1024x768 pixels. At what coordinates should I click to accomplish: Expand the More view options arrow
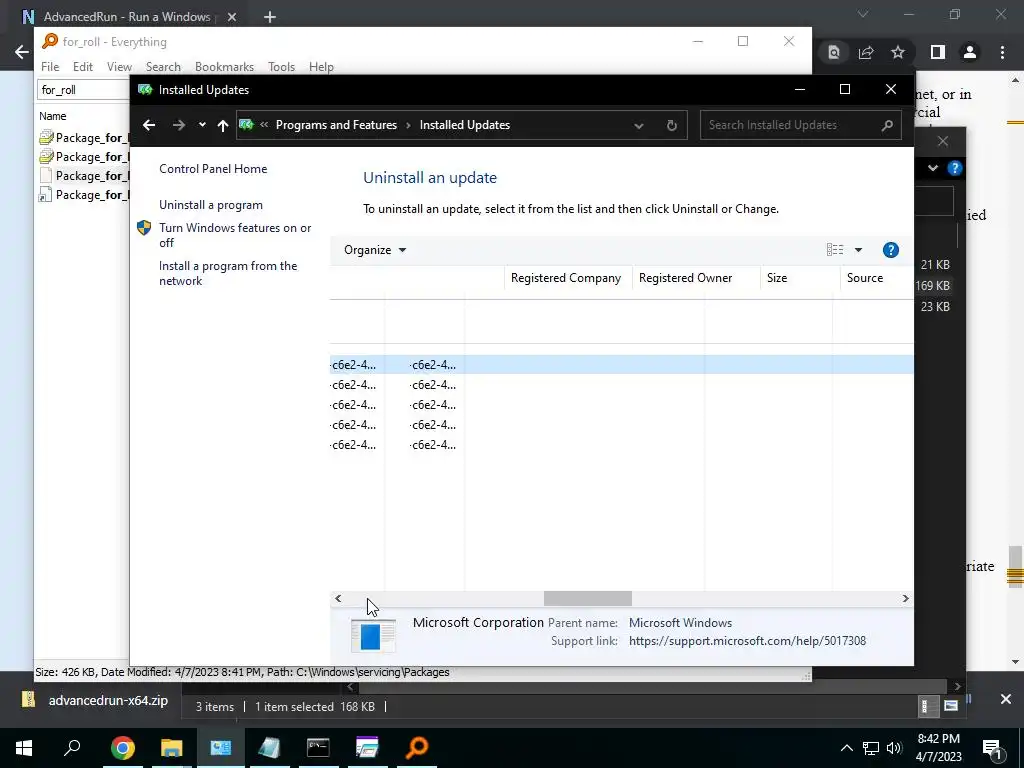pyautogui.click(x=858, y=249)
